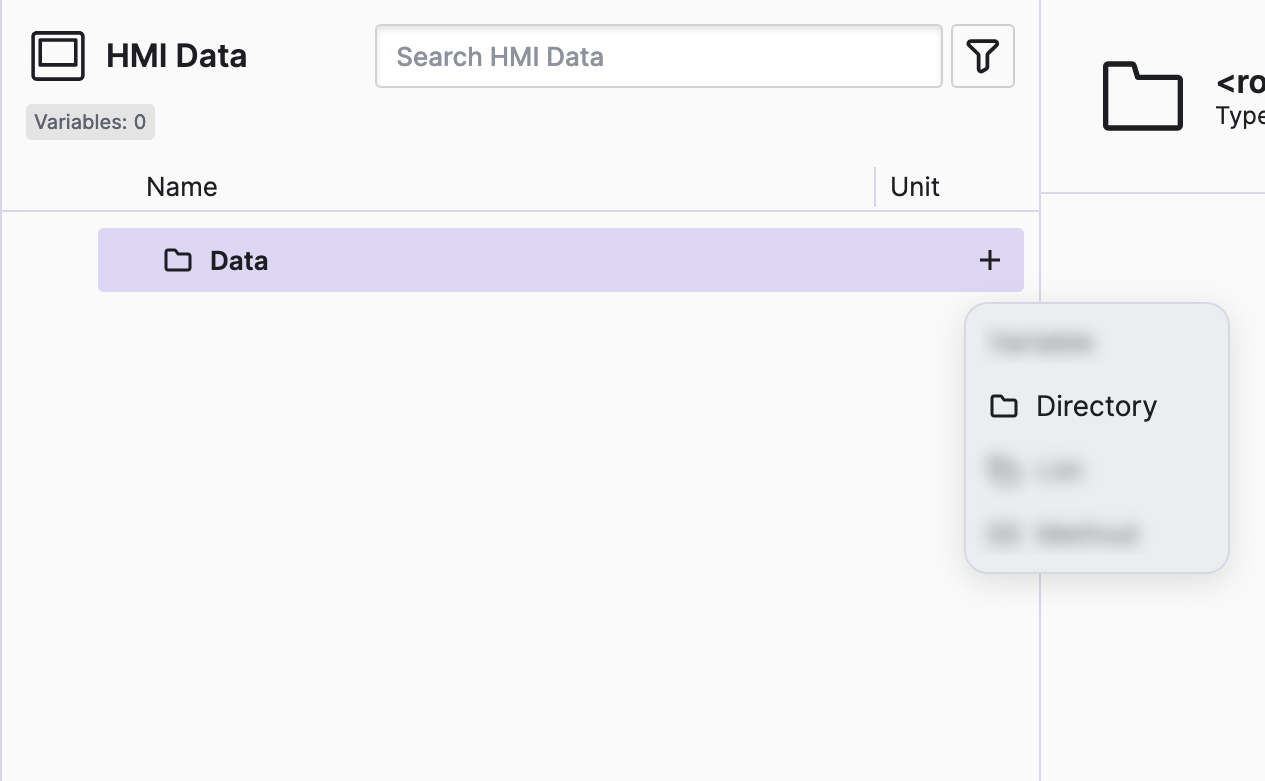This screenshot has height=781, width=1265.
Task: Select the blurred entry above Directory
Action: pos(1041,343)
